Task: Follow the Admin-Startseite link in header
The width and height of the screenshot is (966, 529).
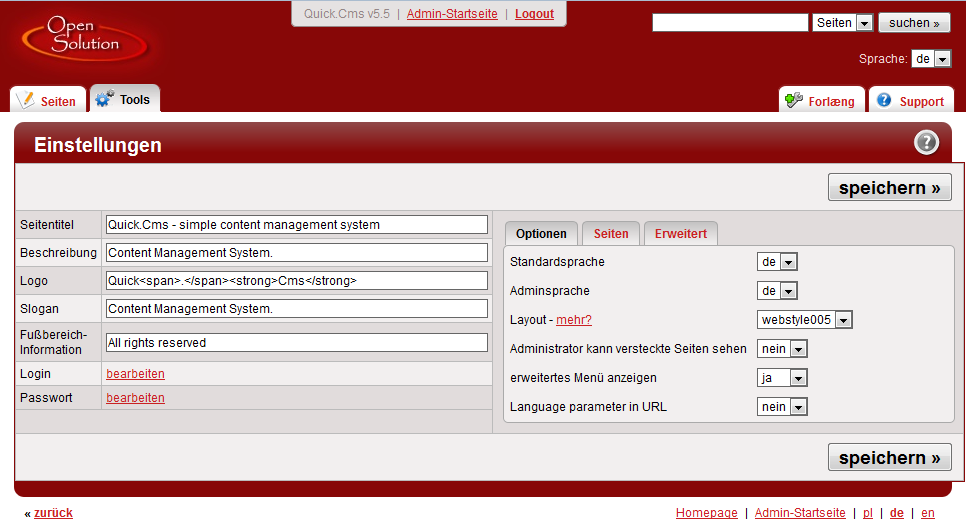Action: pos(452,14)
